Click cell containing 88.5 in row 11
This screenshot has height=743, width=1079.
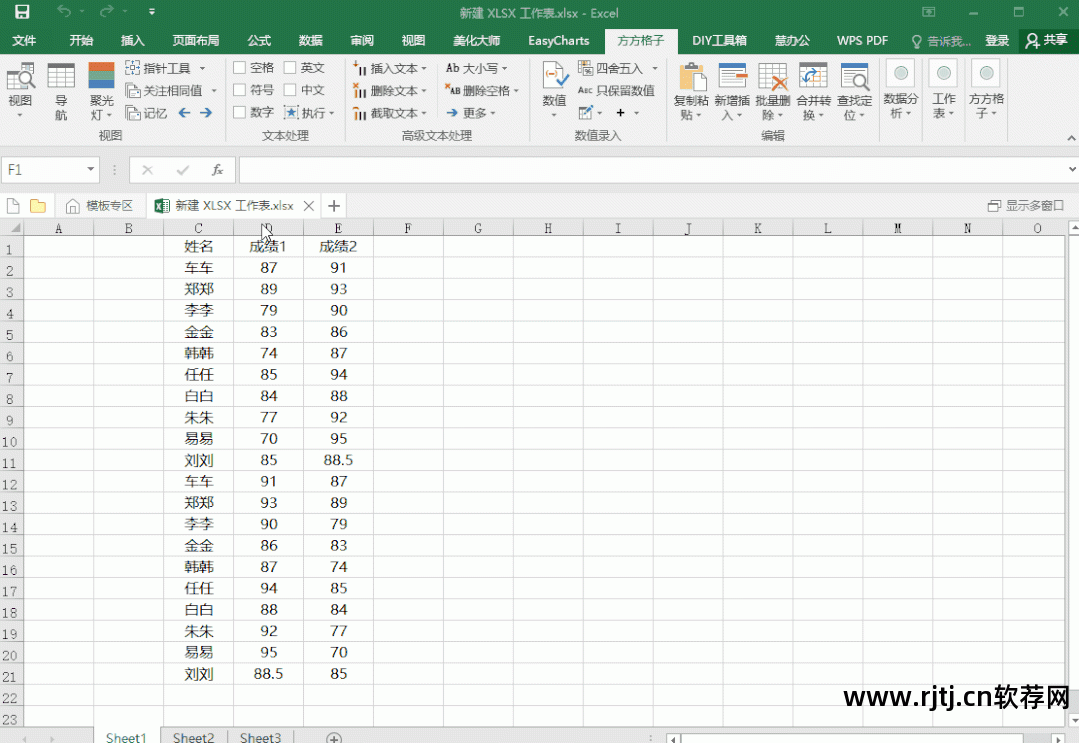[338, 460]
